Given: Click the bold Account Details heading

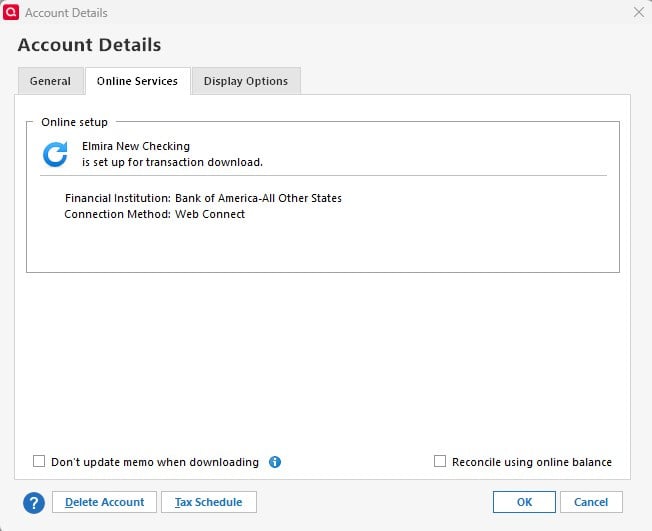Looking at the screenshot, I should pos(89,45).
